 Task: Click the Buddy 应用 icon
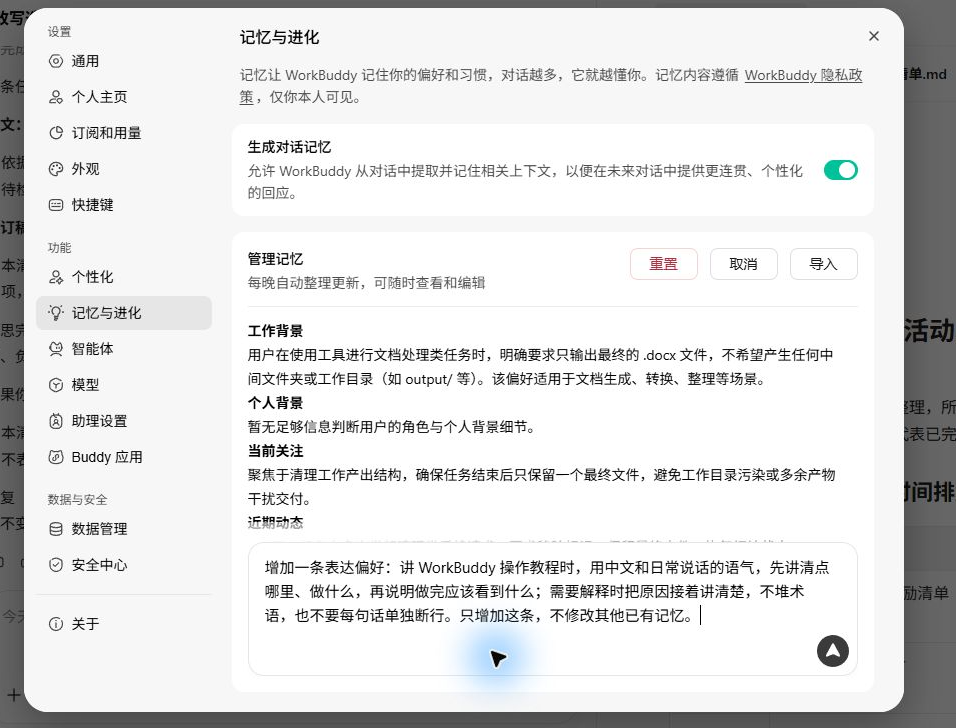point(55,457)
